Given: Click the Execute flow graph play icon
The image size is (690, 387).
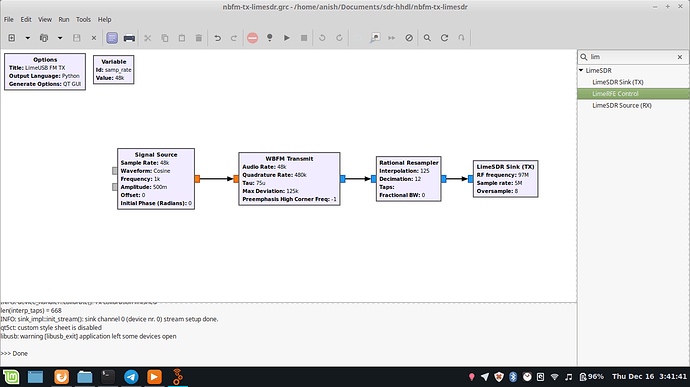Looking at the screenshot, I should pos(286,38).
